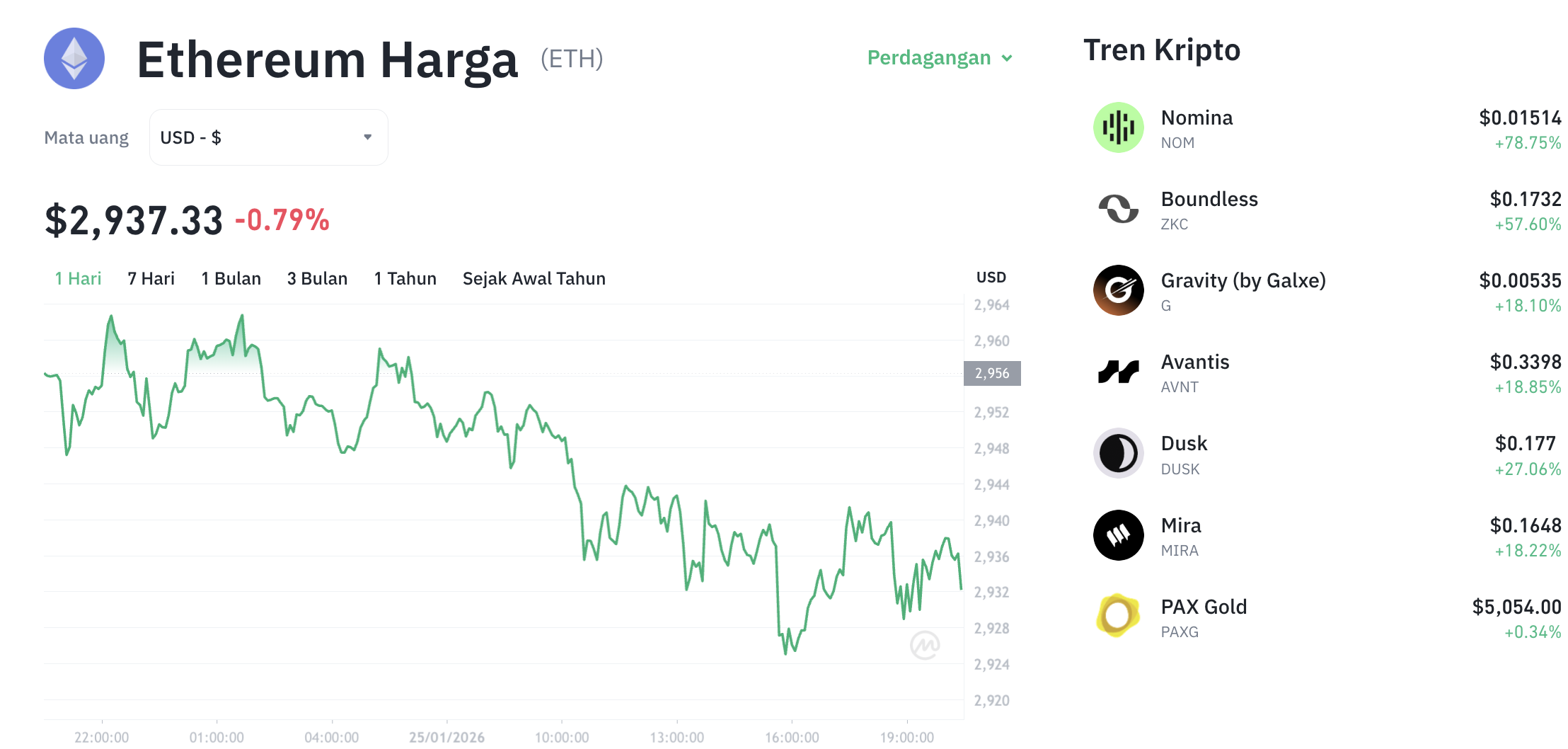Screen dimensions: 1568x749
Task: Select the Avantis coin icon
Action: pos(1119,372)
